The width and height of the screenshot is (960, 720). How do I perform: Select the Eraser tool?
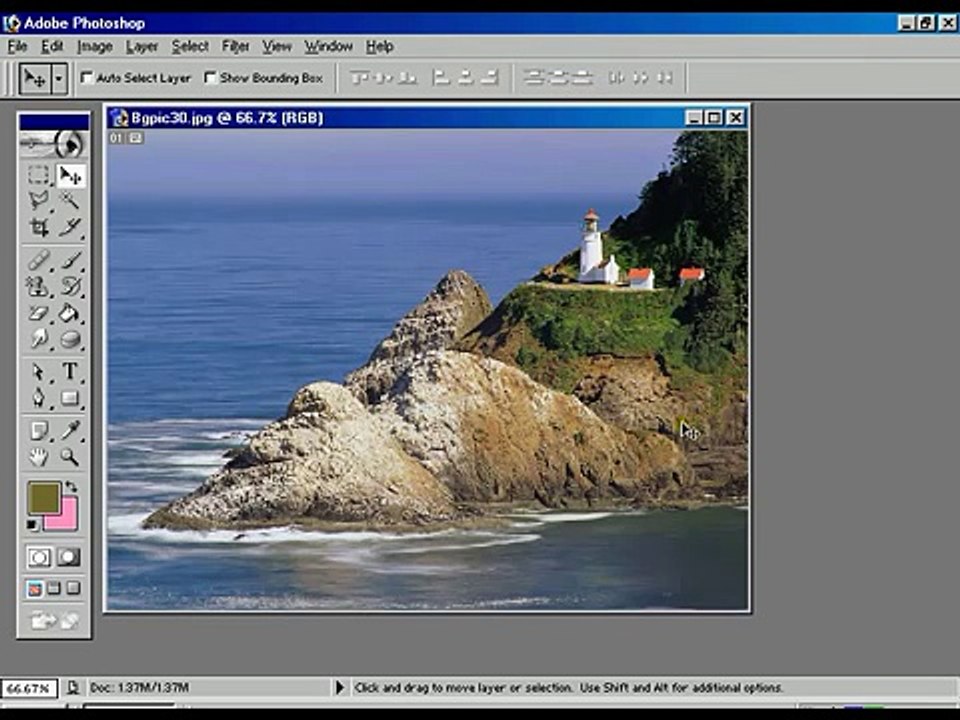coord(39,313)
